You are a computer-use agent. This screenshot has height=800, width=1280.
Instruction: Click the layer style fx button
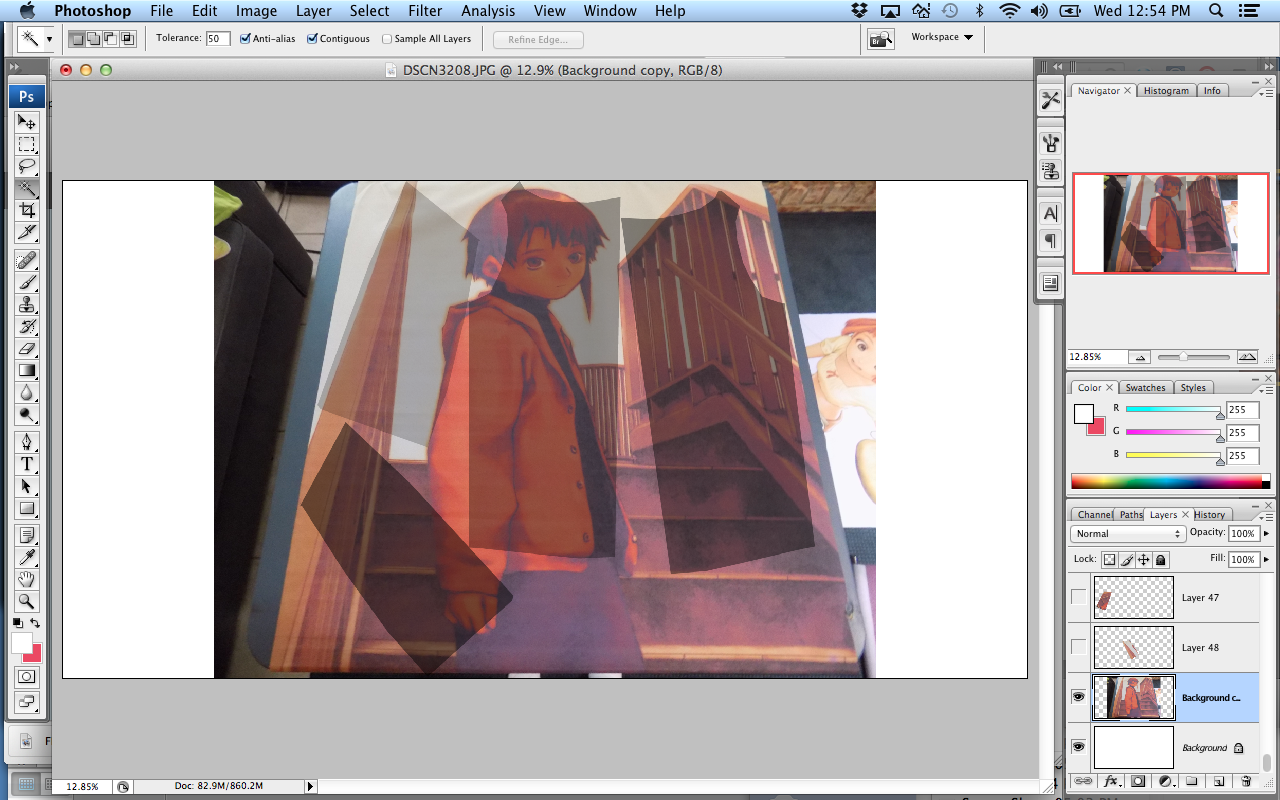click(1110, 781)
